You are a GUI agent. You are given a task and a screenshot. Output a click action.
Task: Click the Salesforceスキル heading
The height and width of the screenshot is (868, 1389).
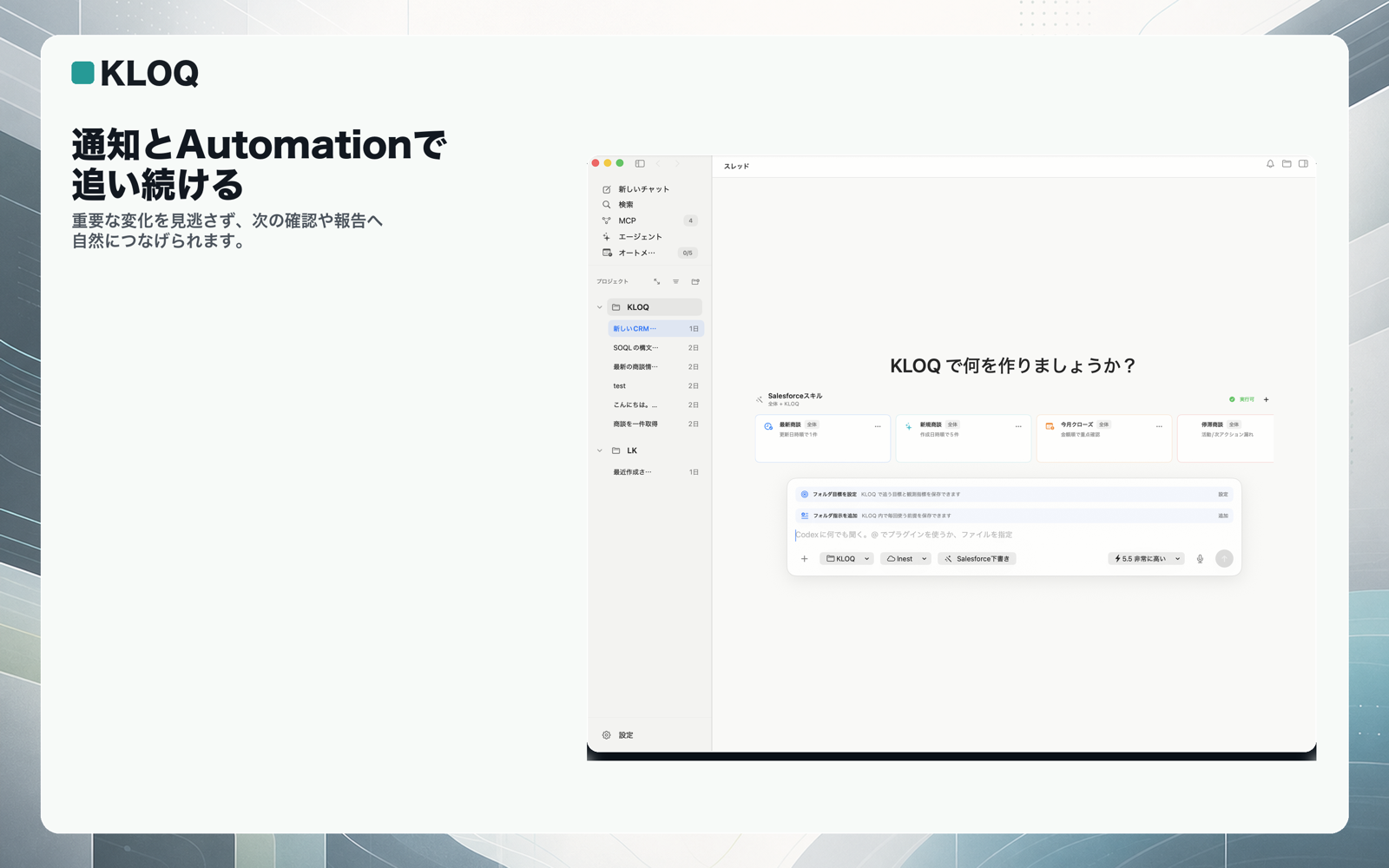(x=795, y=396)
